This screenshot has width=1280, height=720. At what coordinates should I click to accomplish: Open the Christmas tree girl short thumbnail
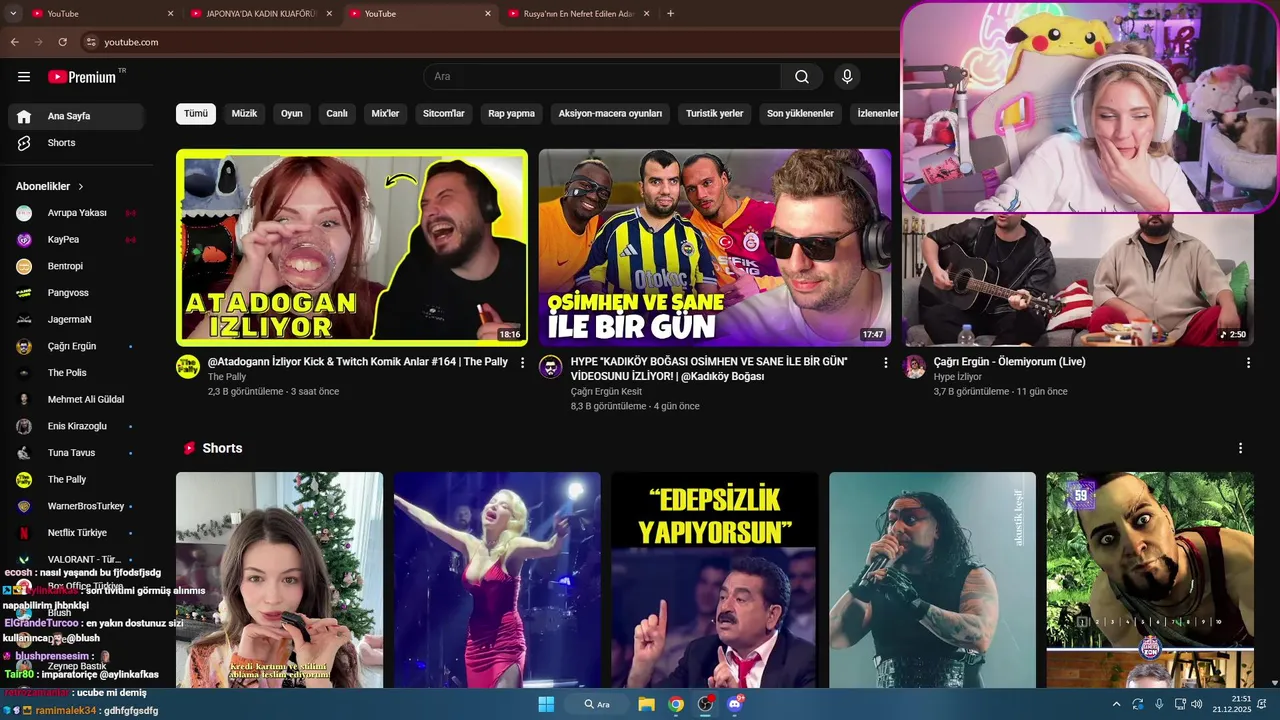(279, 580)
